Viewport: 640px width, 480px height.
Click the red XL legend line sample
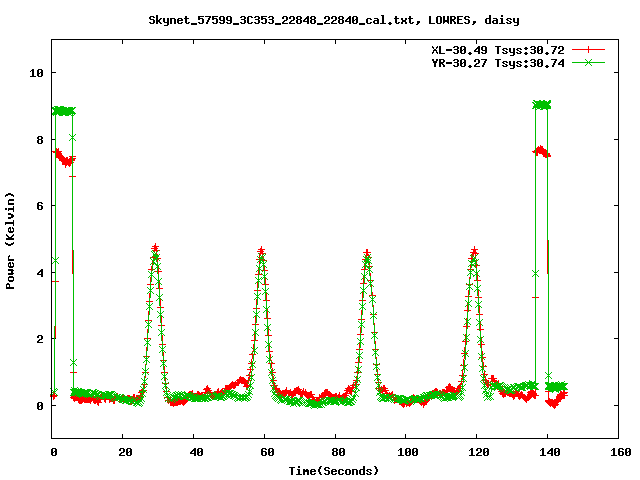tap(588, 50)
